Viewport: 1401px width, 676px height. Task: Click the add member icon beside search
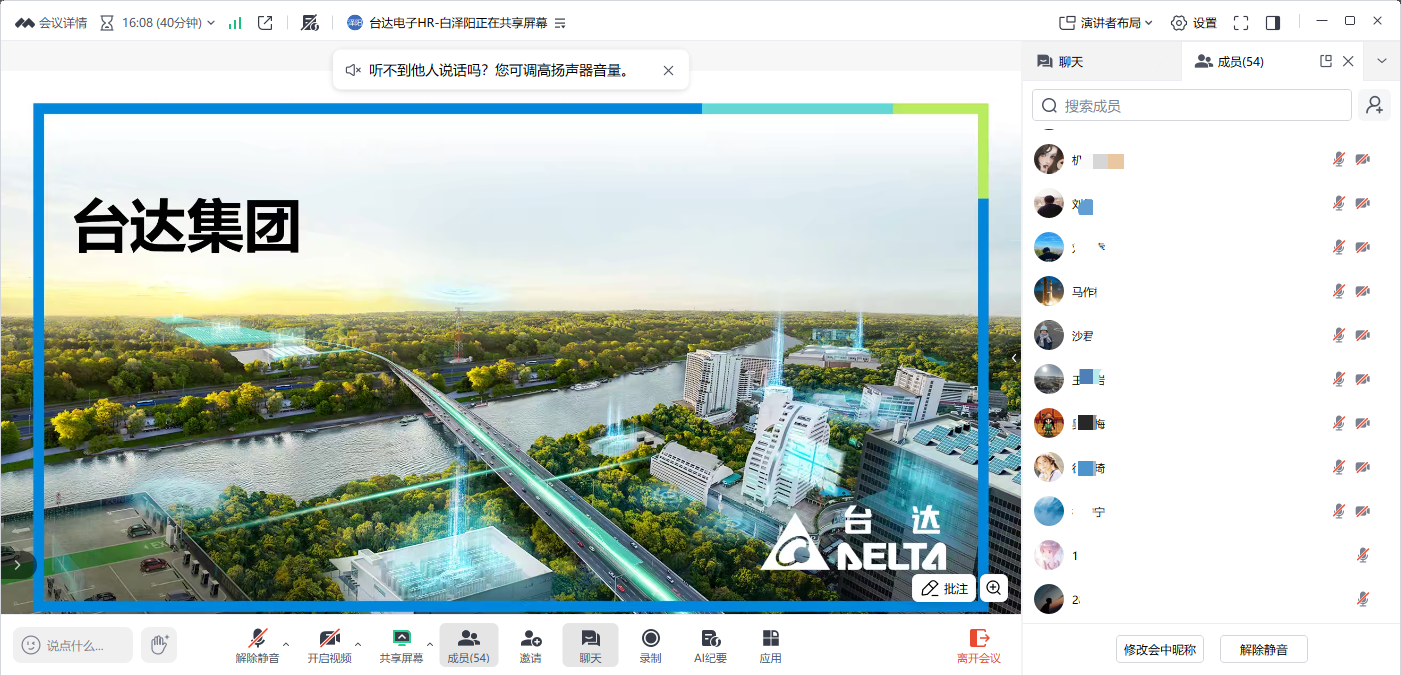pos(1374,105)
